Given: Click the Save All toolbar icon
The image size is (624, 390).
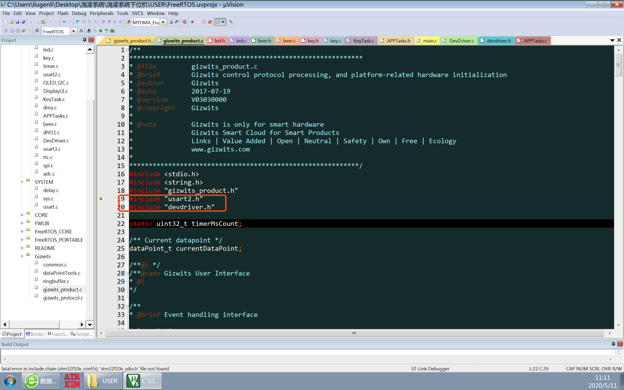Looking at the screenshot, I should tap(23, 22).
